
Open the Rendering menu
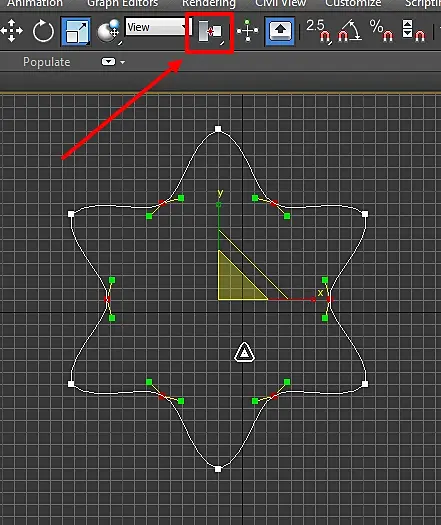click(209, 4)
